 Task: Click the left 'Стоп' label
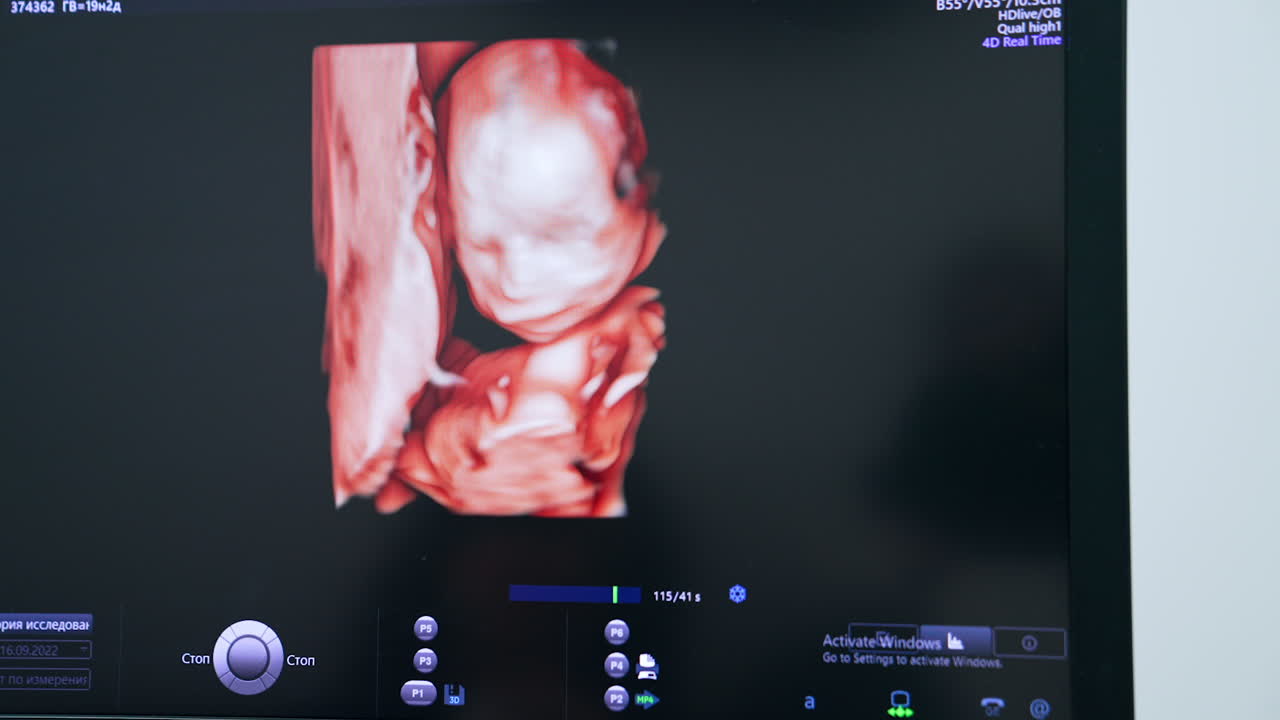pos(195,659)
